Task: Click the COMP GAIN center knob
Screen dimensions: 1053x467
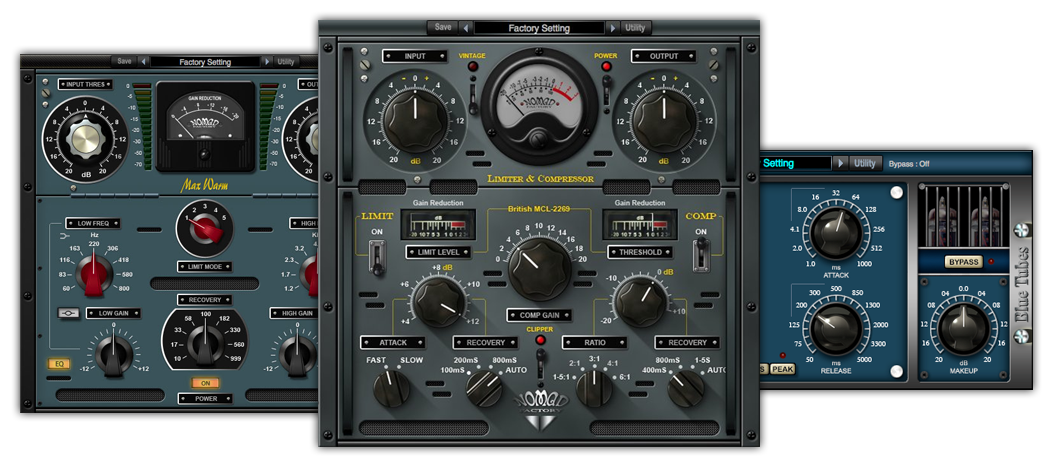Action: 538,267
